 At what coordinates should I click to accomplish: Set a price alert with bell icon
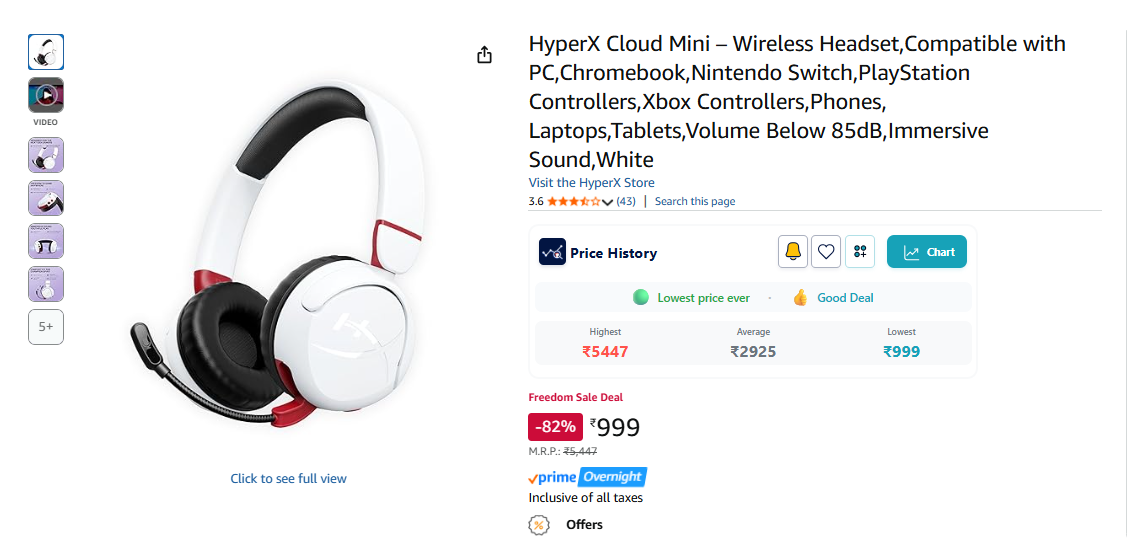(793, 252)
